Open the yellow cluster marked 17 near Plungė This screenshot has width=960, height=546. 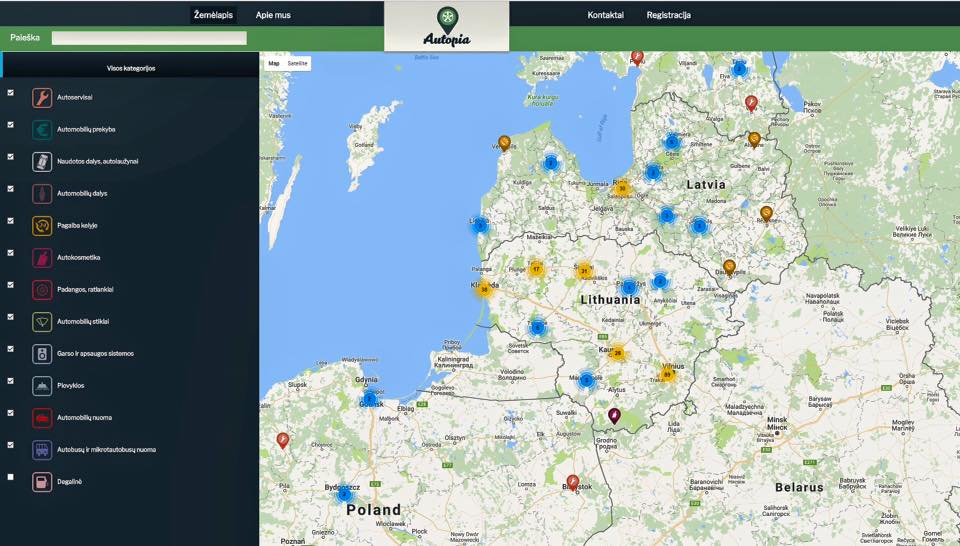point(536,269)
